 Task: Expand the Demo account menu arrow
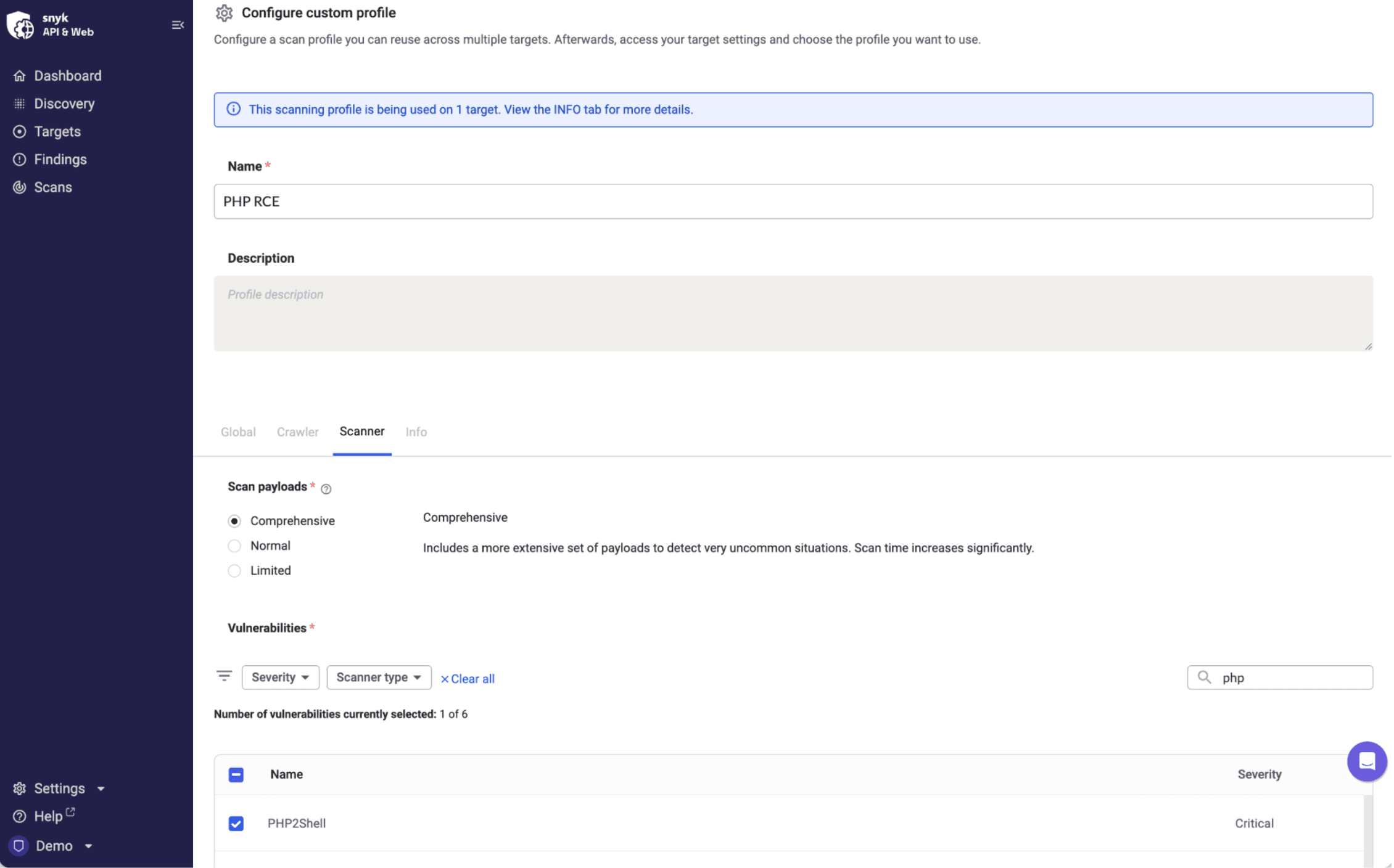(x=88, y=846)
